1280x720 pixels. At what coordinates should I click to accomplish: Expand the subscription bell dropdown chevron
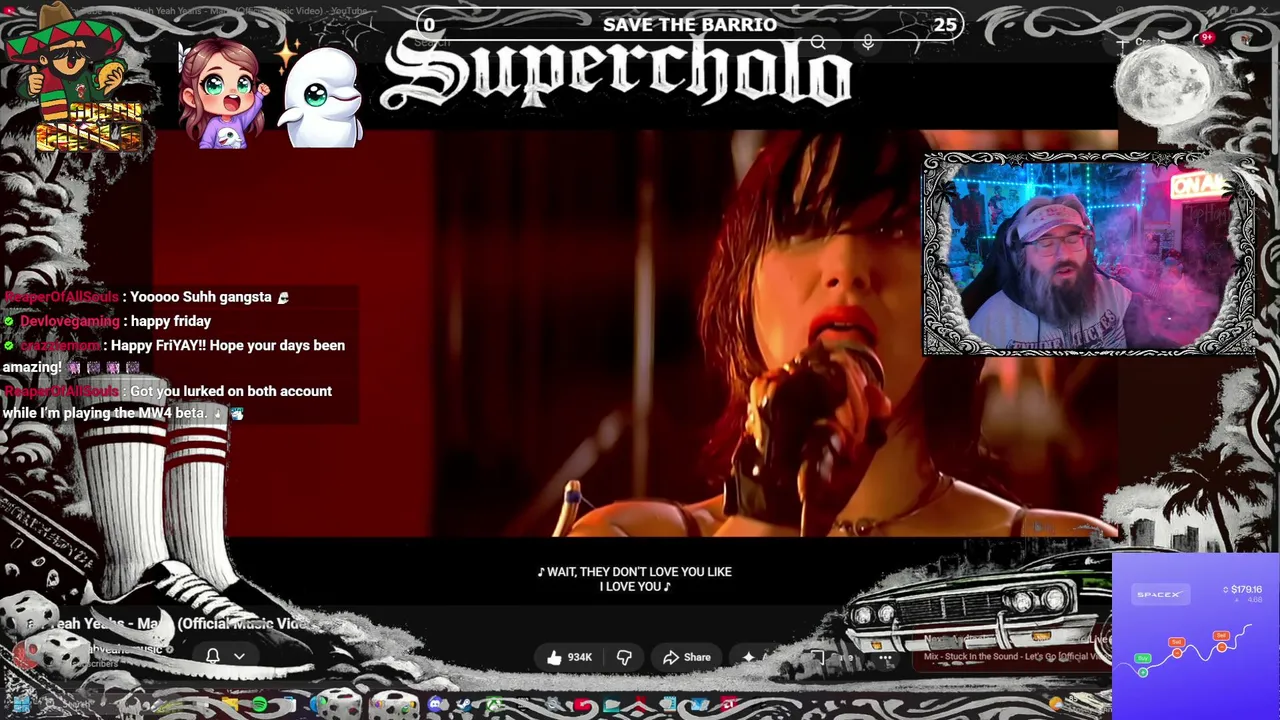coord(239,657)
